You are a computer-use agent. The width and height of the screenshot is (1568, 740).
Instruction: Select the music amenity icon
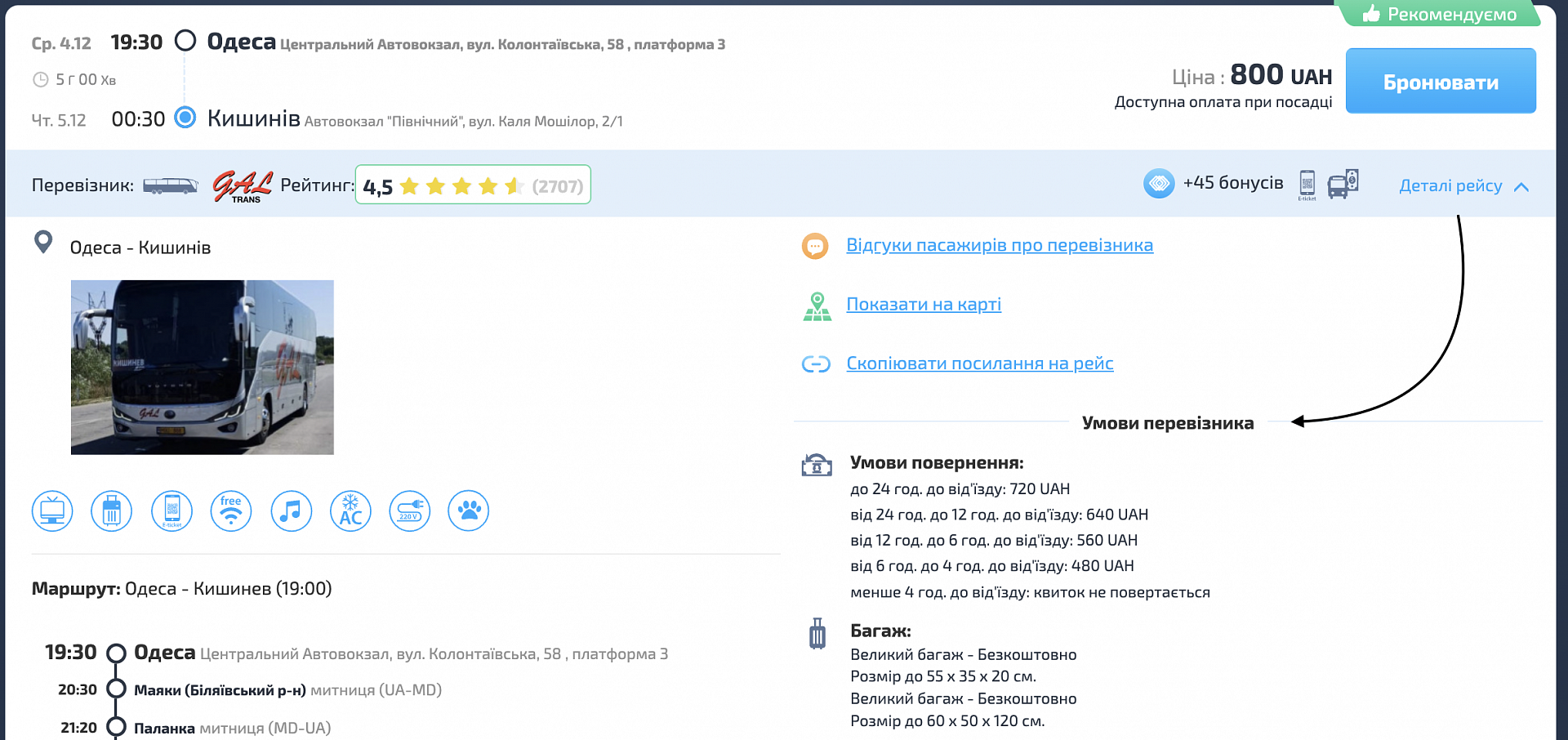(292, 510)
